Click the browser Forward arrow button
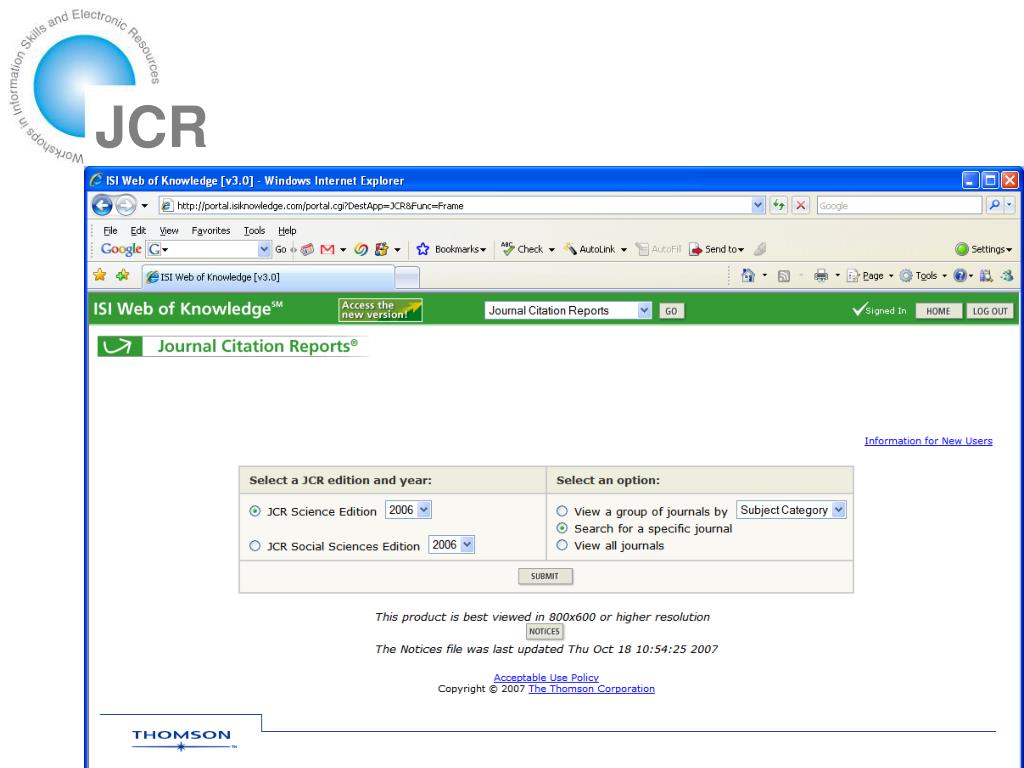This screenshot has width=1024, height=768. [x=125, y=205]
